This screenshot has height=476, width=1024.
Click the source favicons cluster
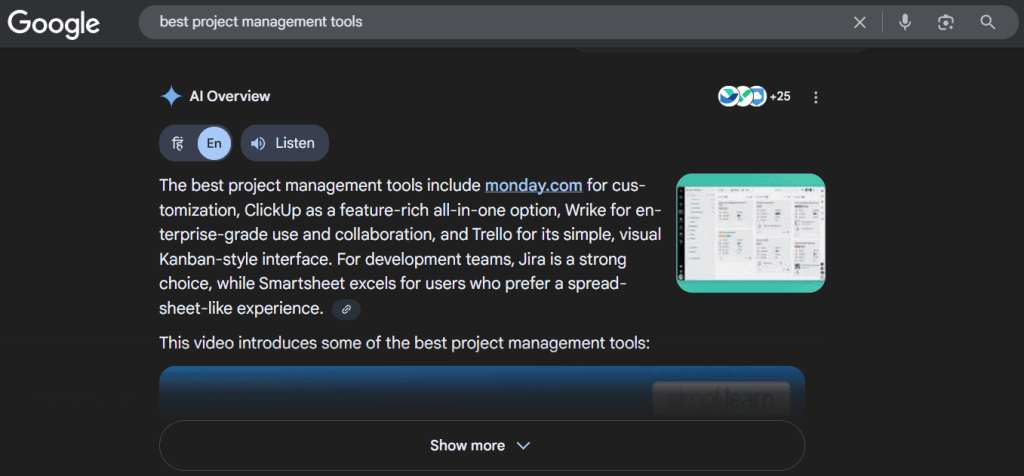pos(742,96)
